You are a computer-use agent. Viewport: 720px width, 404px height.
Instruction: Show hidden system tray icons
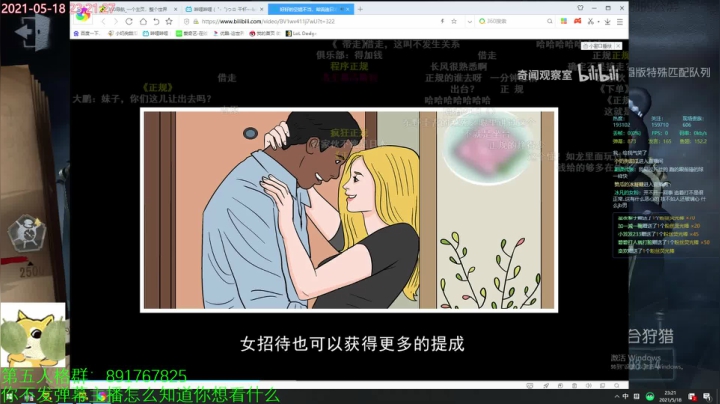(x=616, y=396)
